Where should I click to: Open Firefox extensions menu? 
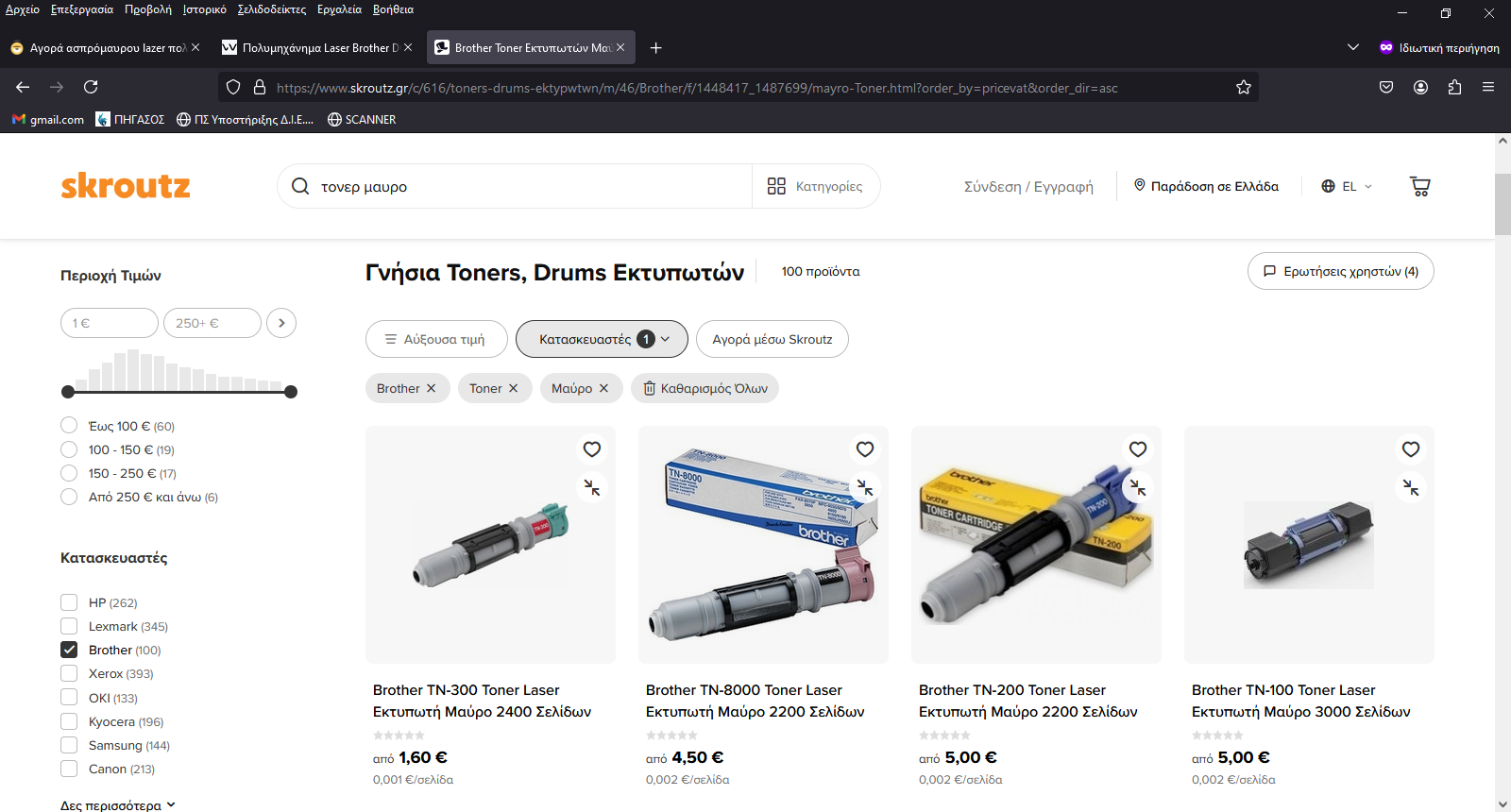point(1454,87)
